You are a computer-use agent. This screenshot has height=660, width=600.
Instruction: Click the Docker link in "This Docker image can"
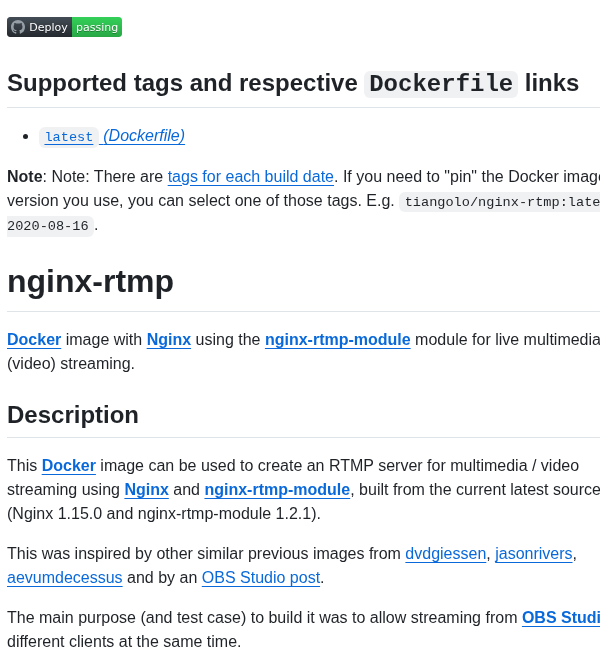click(69, 466)
